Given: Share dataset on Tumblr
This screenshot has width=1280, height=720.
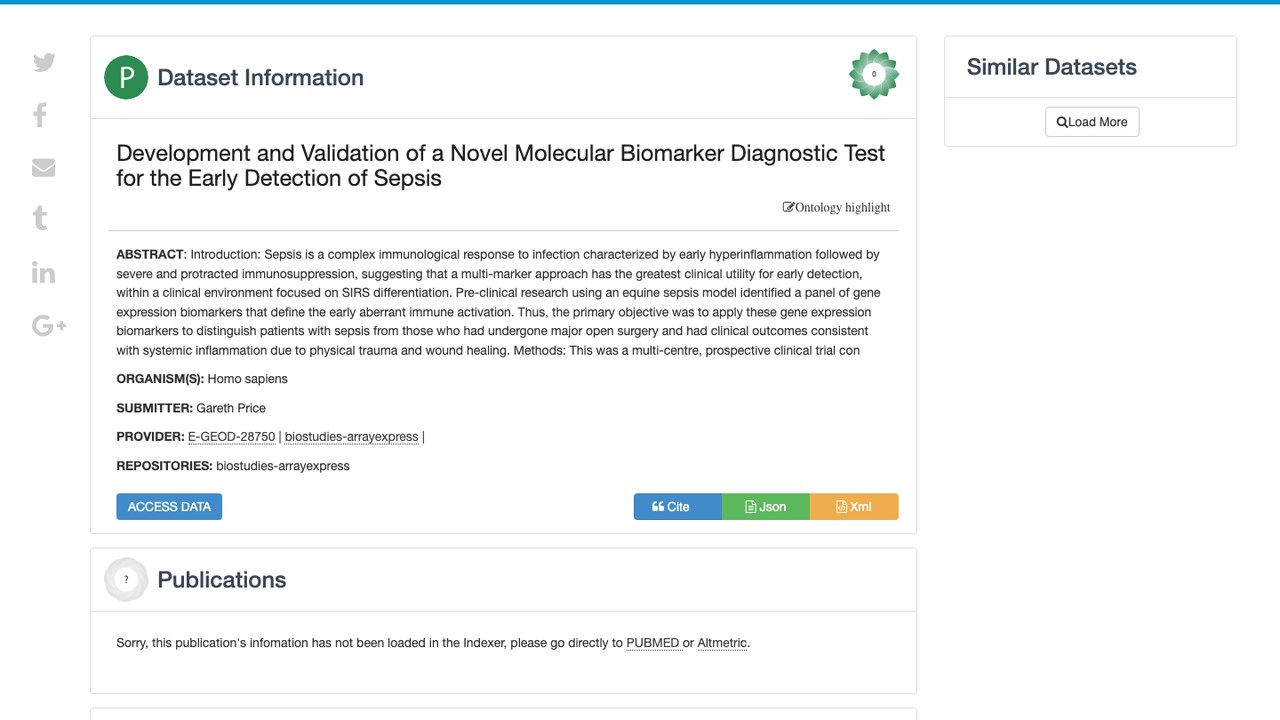Looking at the screenshot, I should [40, 218].
